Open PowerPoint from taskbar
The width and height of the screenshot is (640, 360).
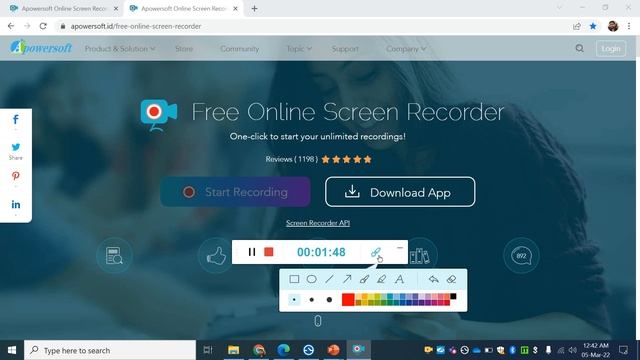pos(333,350)
